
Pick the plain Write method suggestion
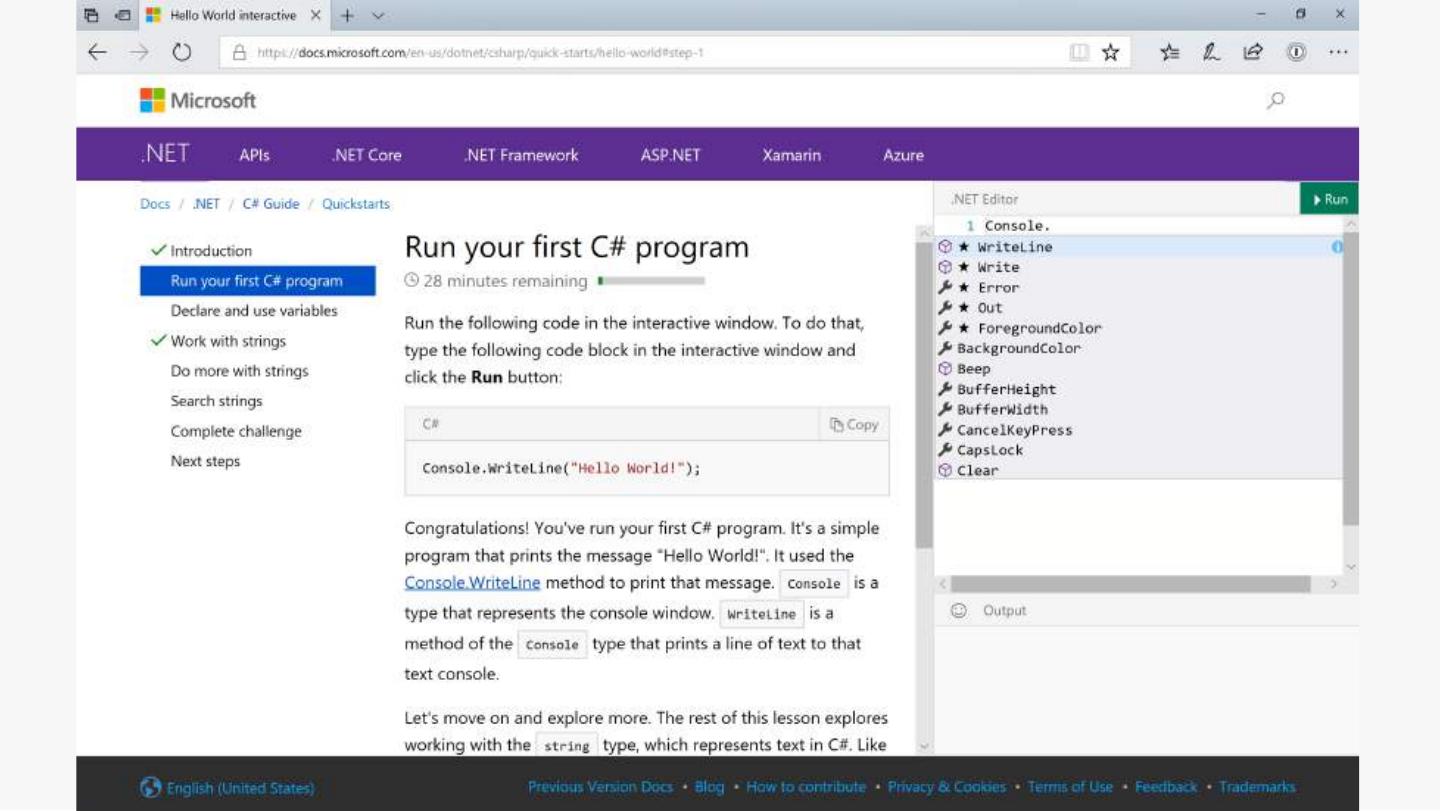(1139, 267)
